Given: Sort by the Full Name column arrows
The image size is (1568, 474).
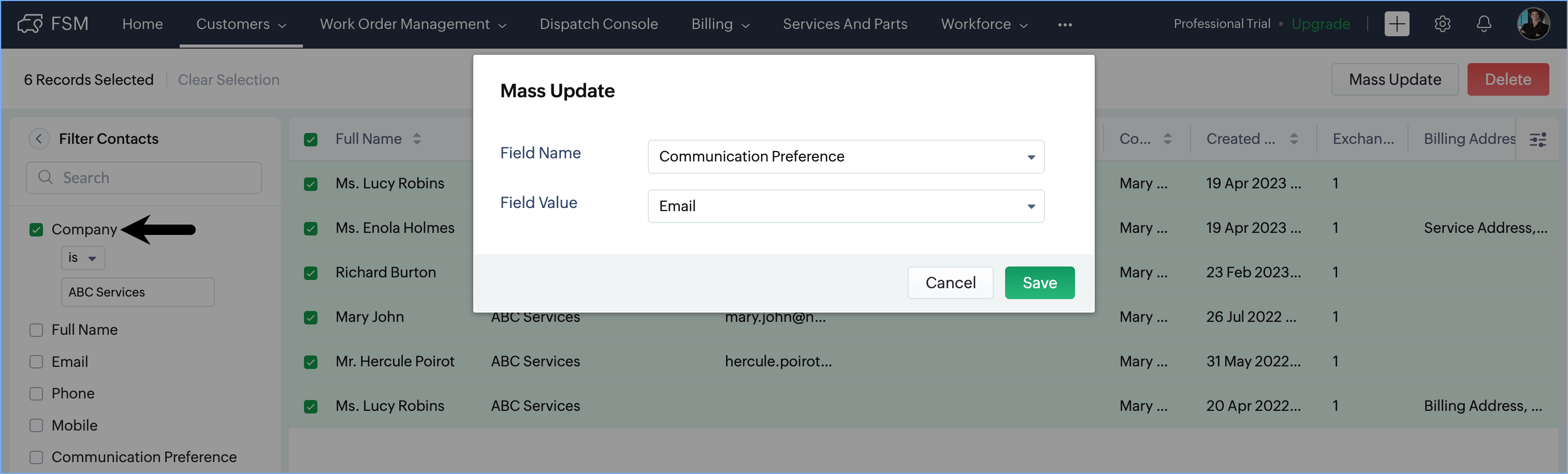Looking at the screenshot, I should pyautogui.click(x=417, y=139).
